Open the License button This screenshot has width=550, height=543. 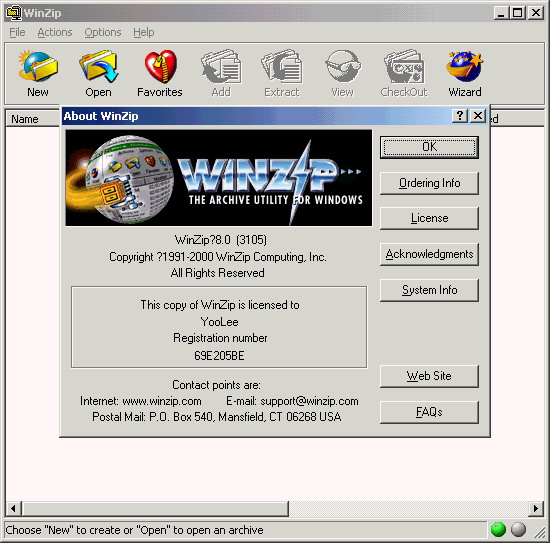(x=429, y=218)
